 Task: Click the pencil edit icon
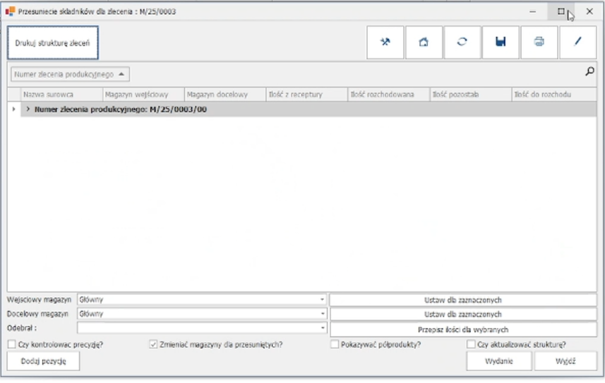tap(578, 42)
